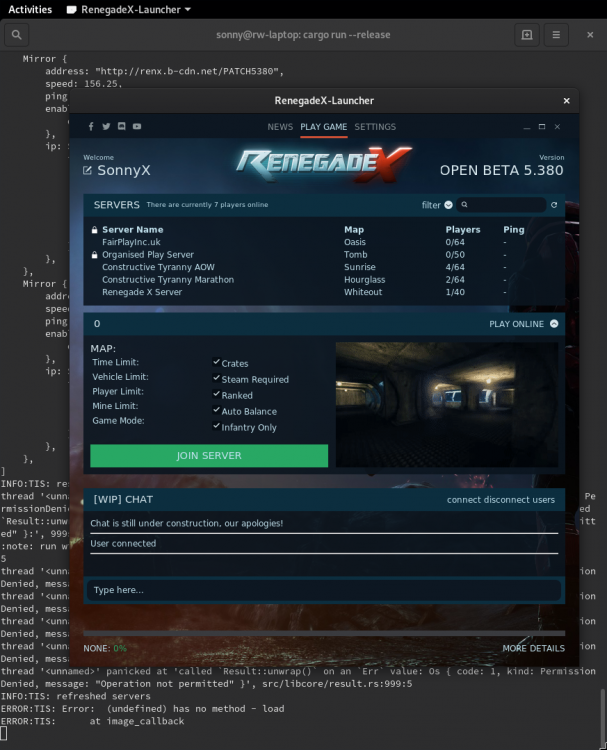This screenshot has height=750, width=607.
Task: Switch to the SETTINGS tab
Action: pyautogui.click(x=375, y=127)
